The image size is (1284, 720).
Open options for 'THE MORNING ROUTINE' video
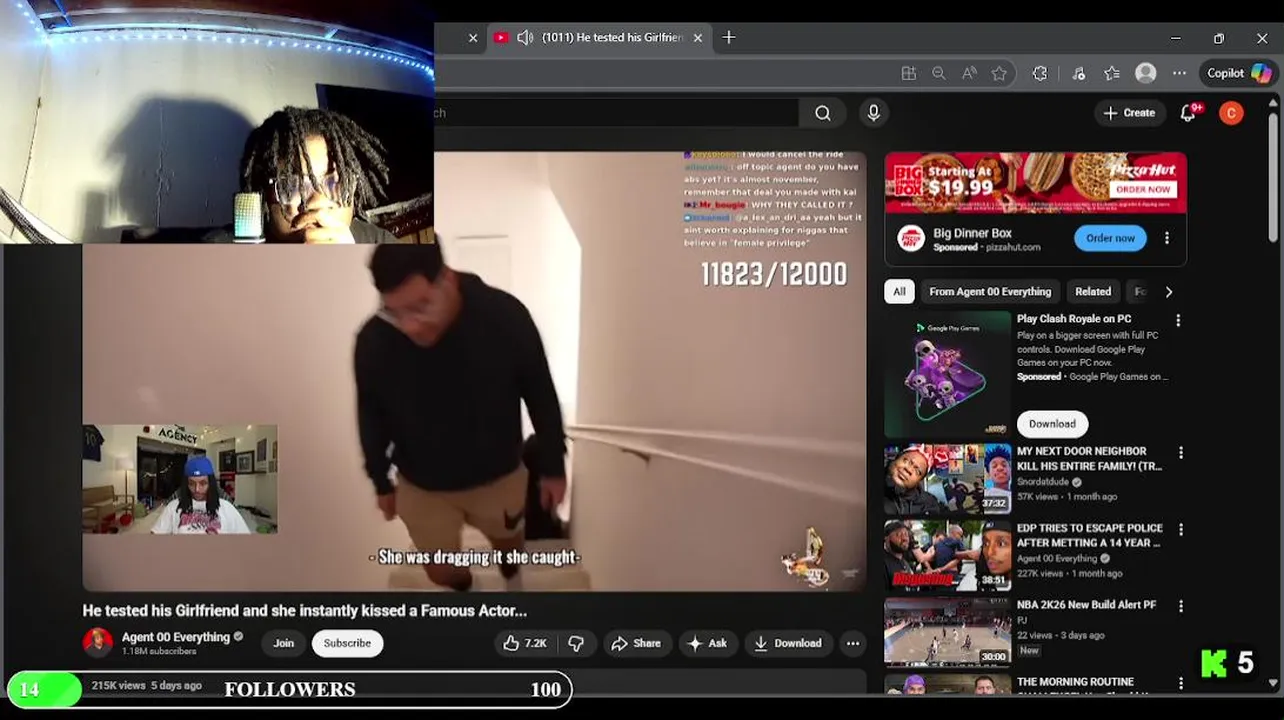coord(1181,684)
